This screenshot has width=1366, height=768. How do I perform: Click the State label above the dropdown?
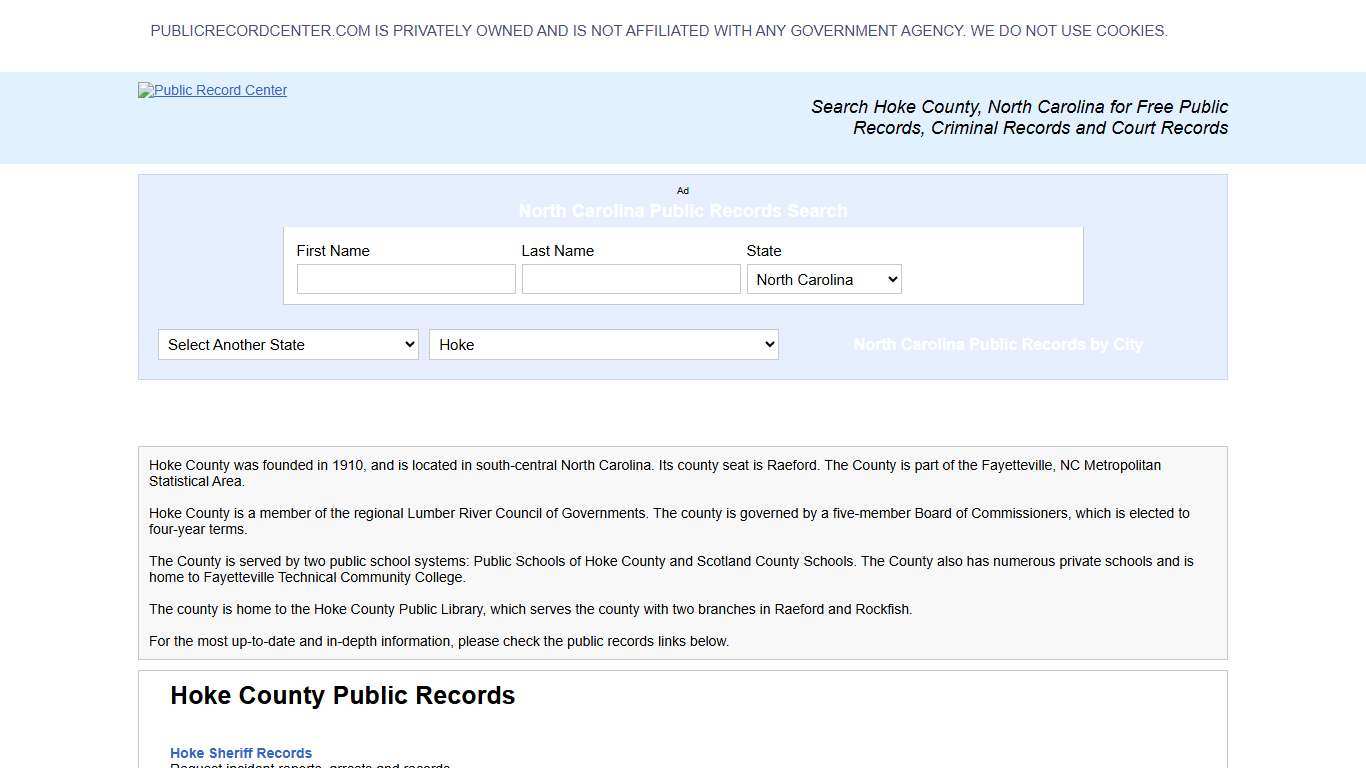[763, 251]
